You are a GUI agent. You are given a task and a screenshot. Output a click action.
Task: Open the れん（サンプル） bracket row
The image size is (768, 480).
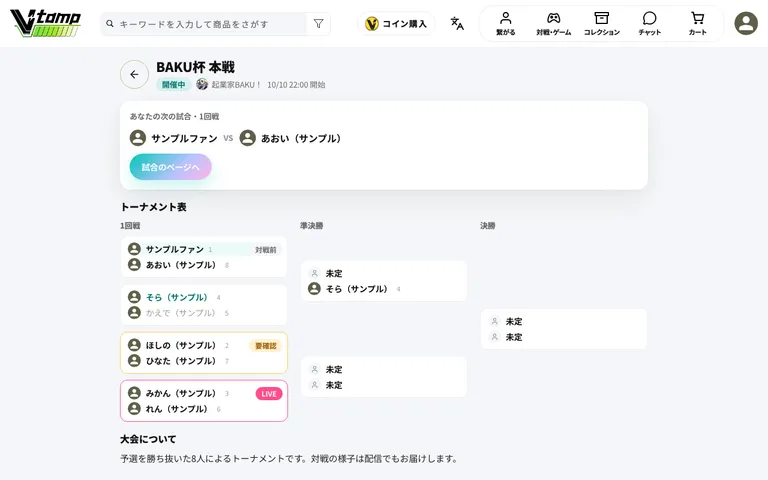pyautogui.click(x=203, y=409)
